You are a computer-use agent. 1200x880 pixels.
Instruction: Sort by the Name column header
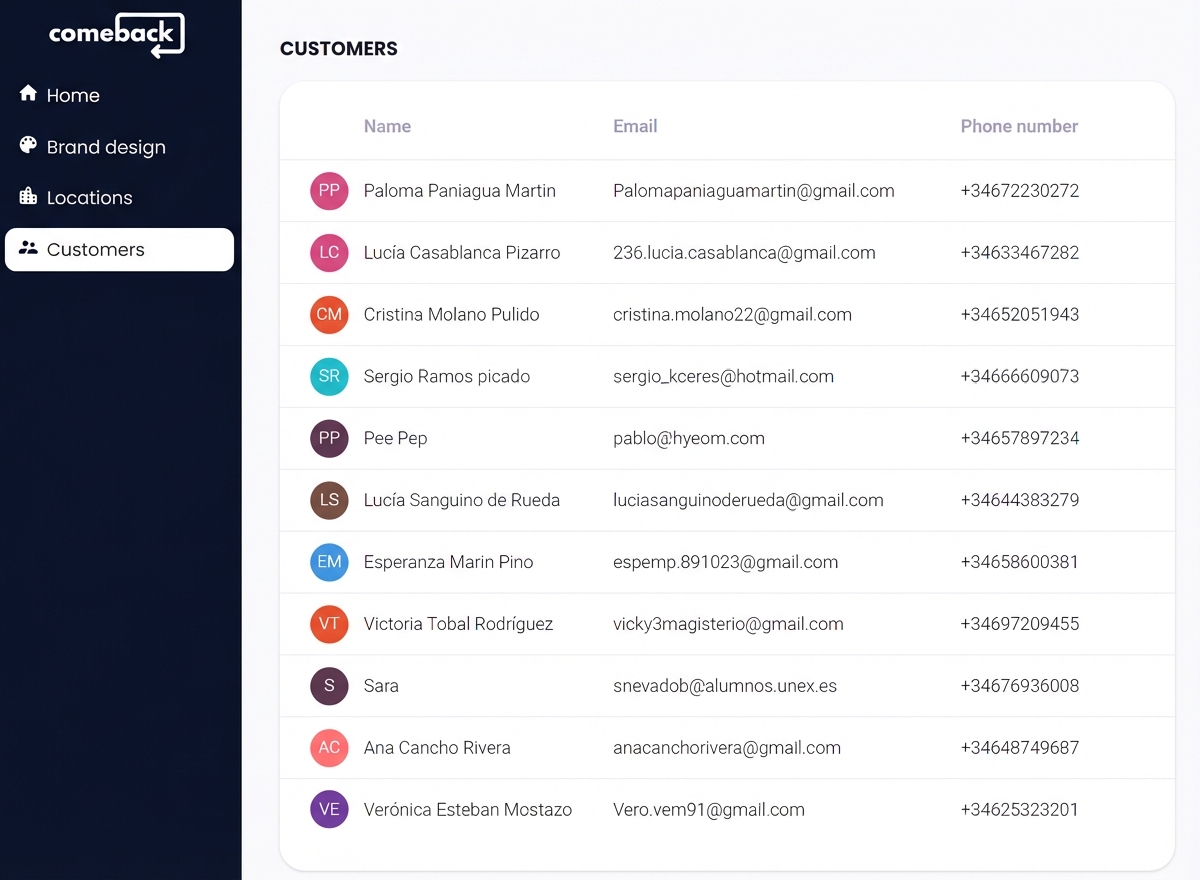click(x=387, y=126)
